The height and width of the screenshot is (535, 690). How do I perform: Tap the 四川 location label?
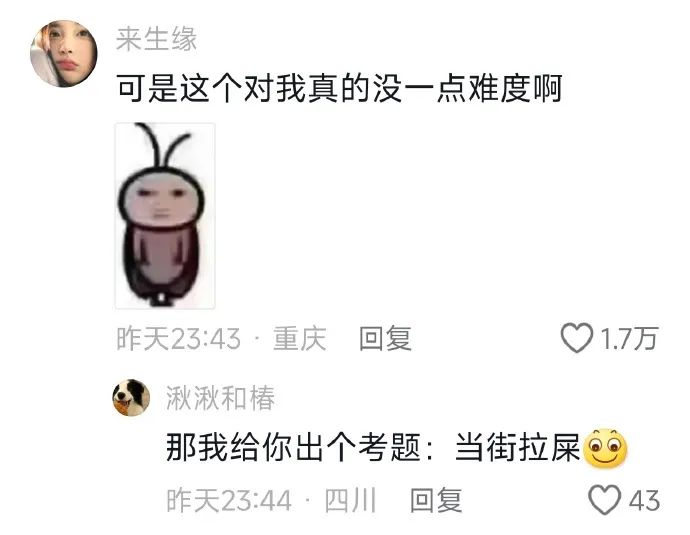(x=350, y=500)
